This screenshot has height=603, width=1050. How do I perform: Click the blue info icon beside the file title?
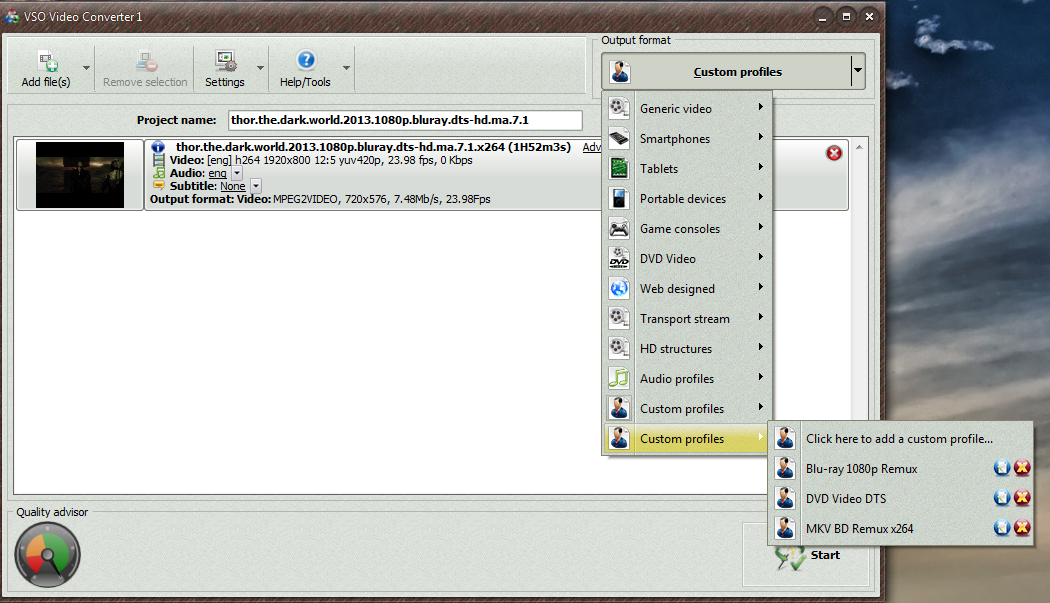[158, 147]
